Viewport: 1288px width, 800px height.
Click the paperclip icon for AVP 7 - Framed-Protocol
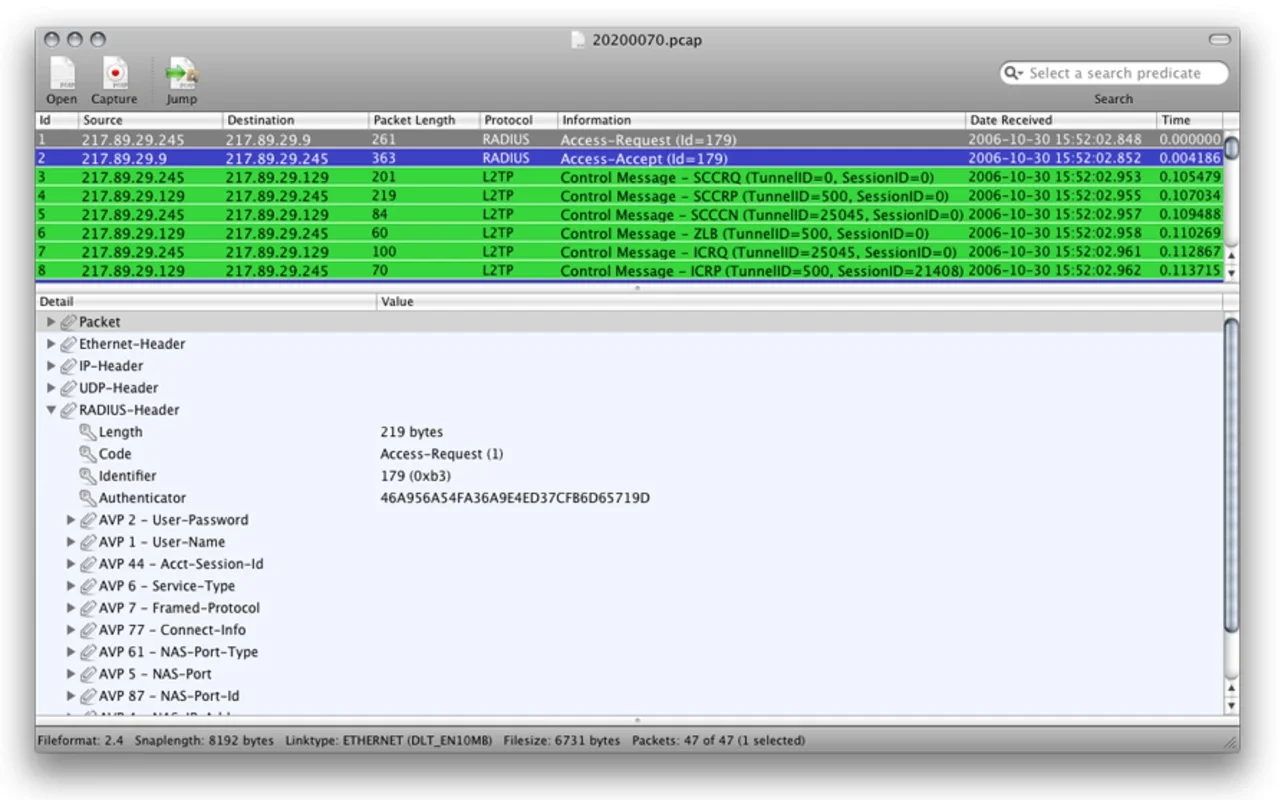[88, 608]
